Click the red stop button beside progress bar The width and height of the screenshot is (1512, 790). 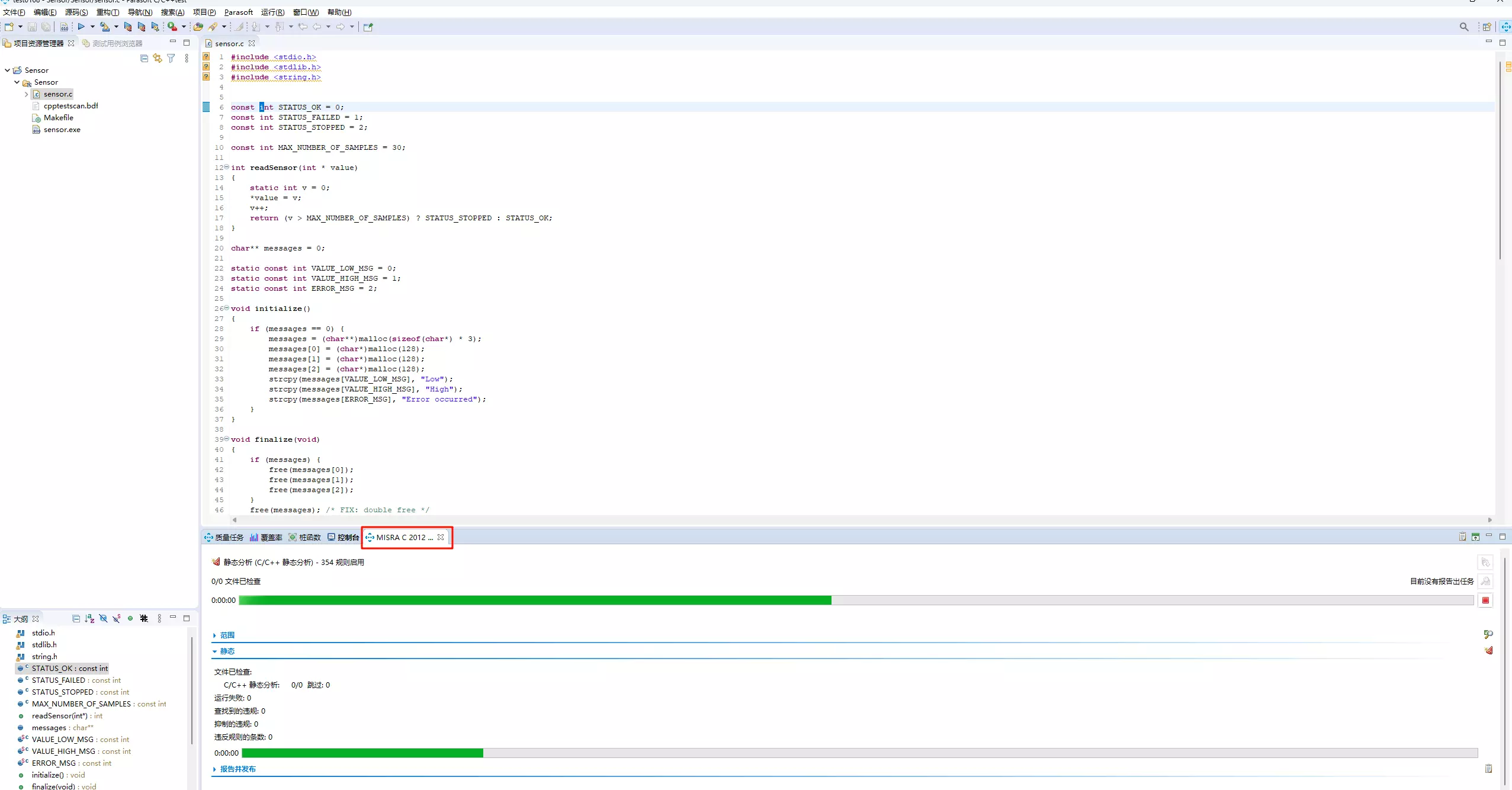1485,600
